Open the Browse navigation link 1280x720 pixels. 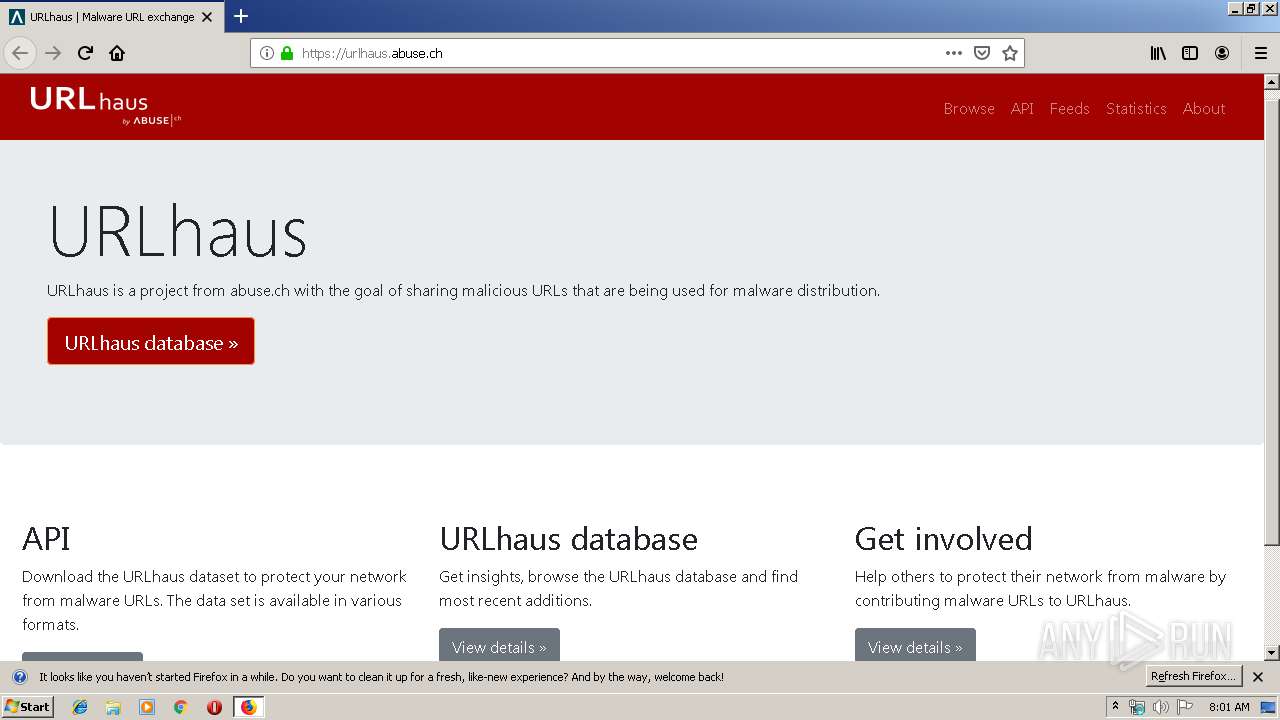click(x=969, y=109)
